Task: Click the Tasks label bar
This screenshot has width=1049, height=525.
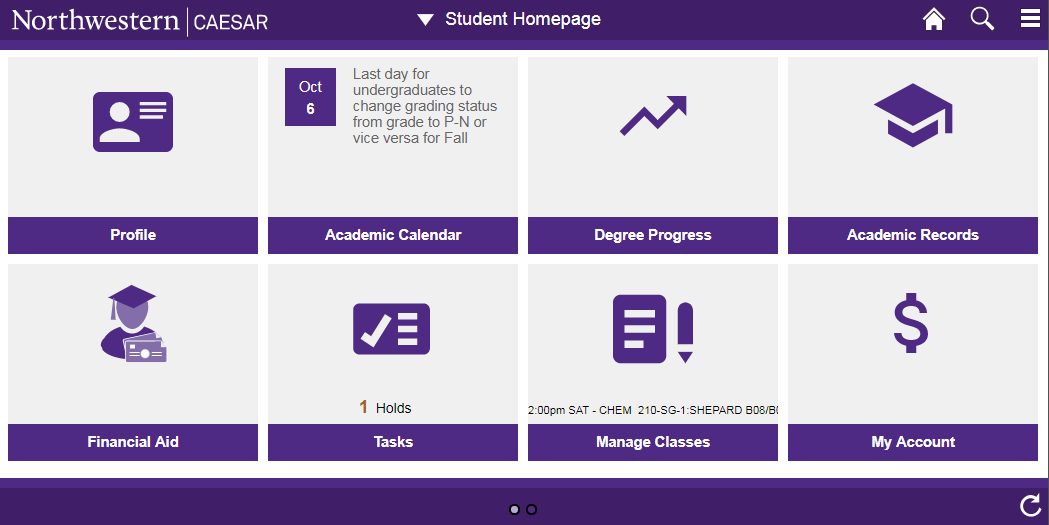Action: pyautogui.click(x=393, y=442)
